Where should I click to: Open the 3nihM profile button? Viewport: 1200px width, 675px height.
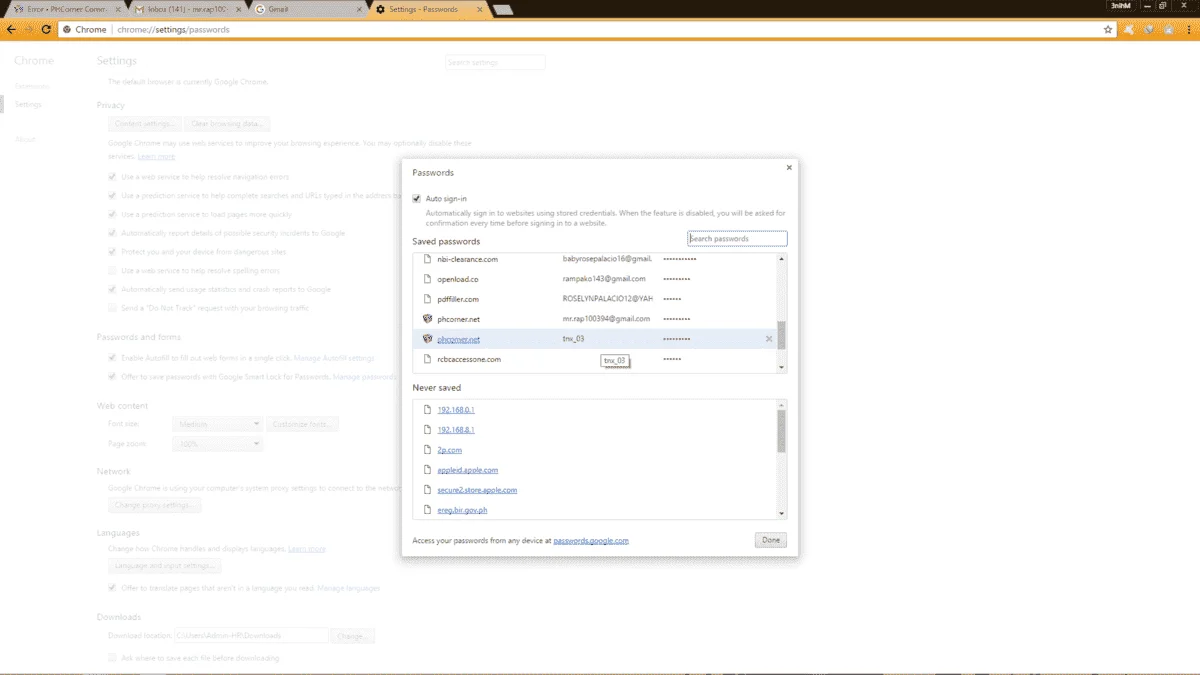(x=1120, y=6)
